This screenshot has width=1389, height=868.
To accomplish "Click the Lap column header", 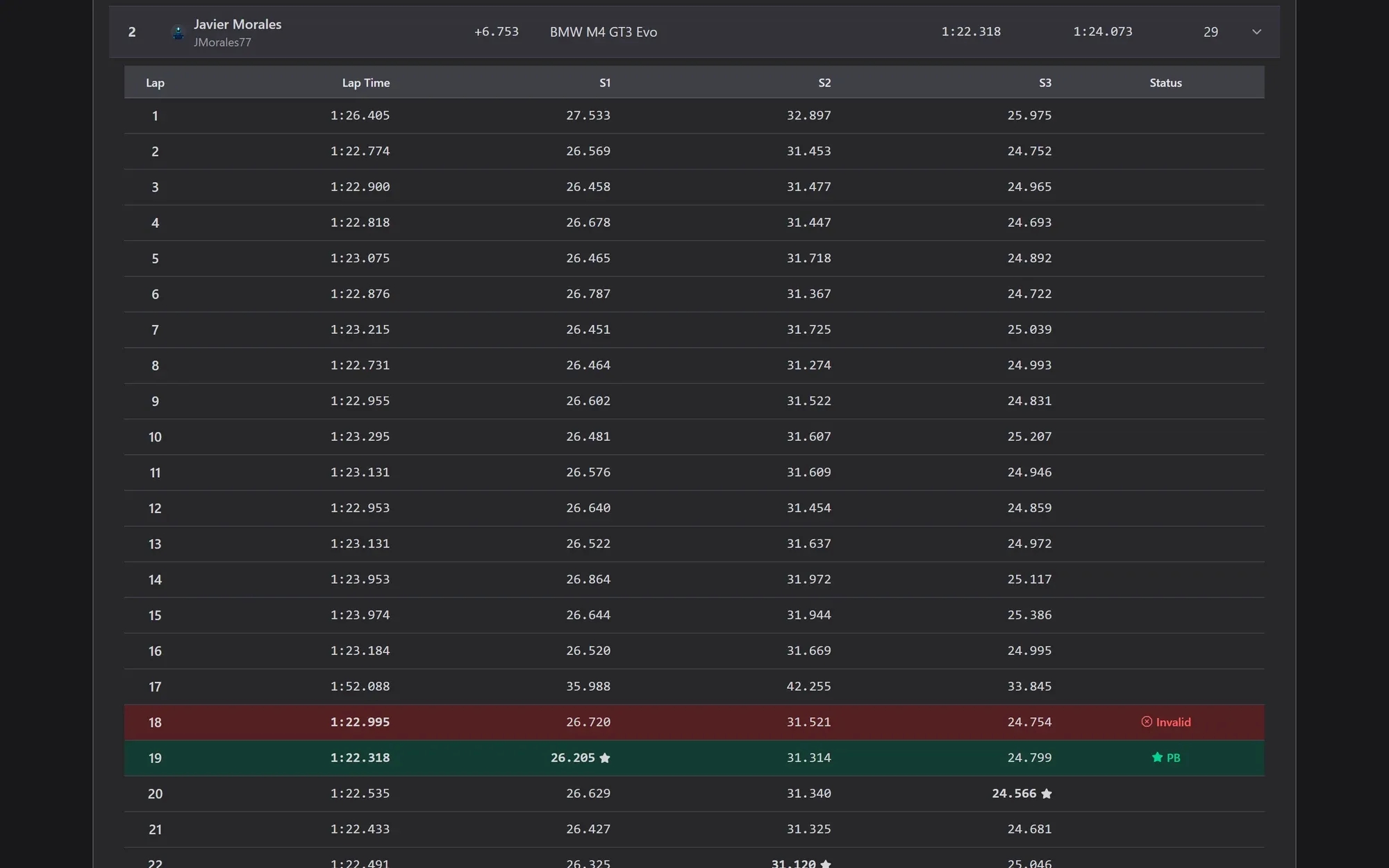I will [x=155, y=83].
